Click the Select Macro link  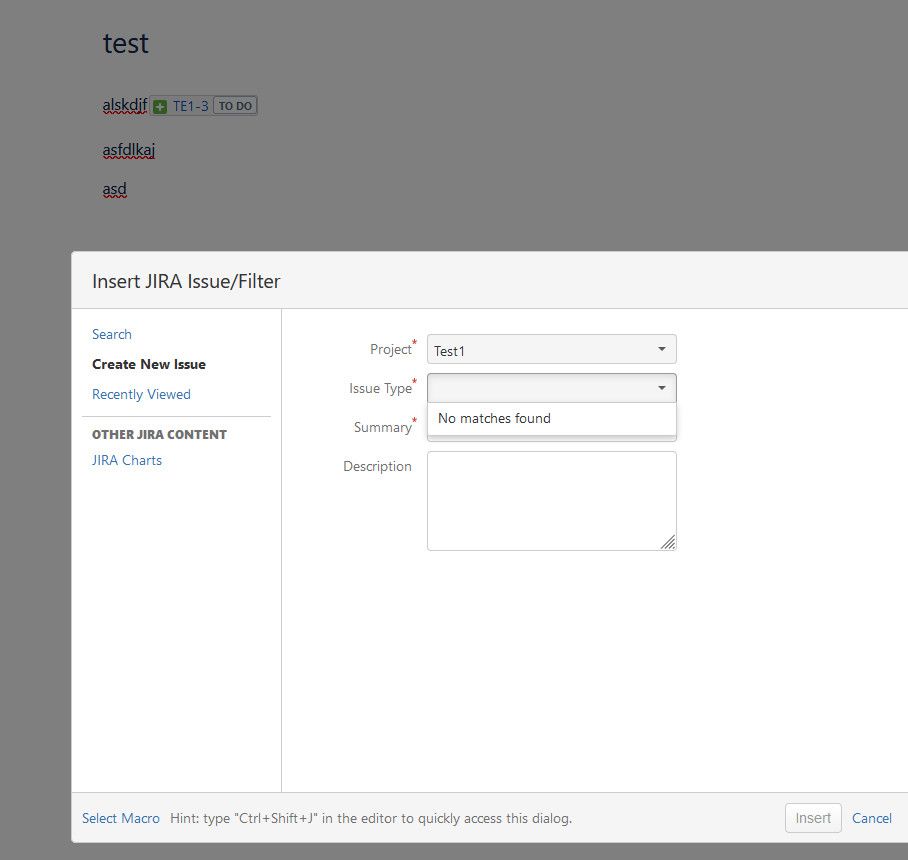[121, 818]
